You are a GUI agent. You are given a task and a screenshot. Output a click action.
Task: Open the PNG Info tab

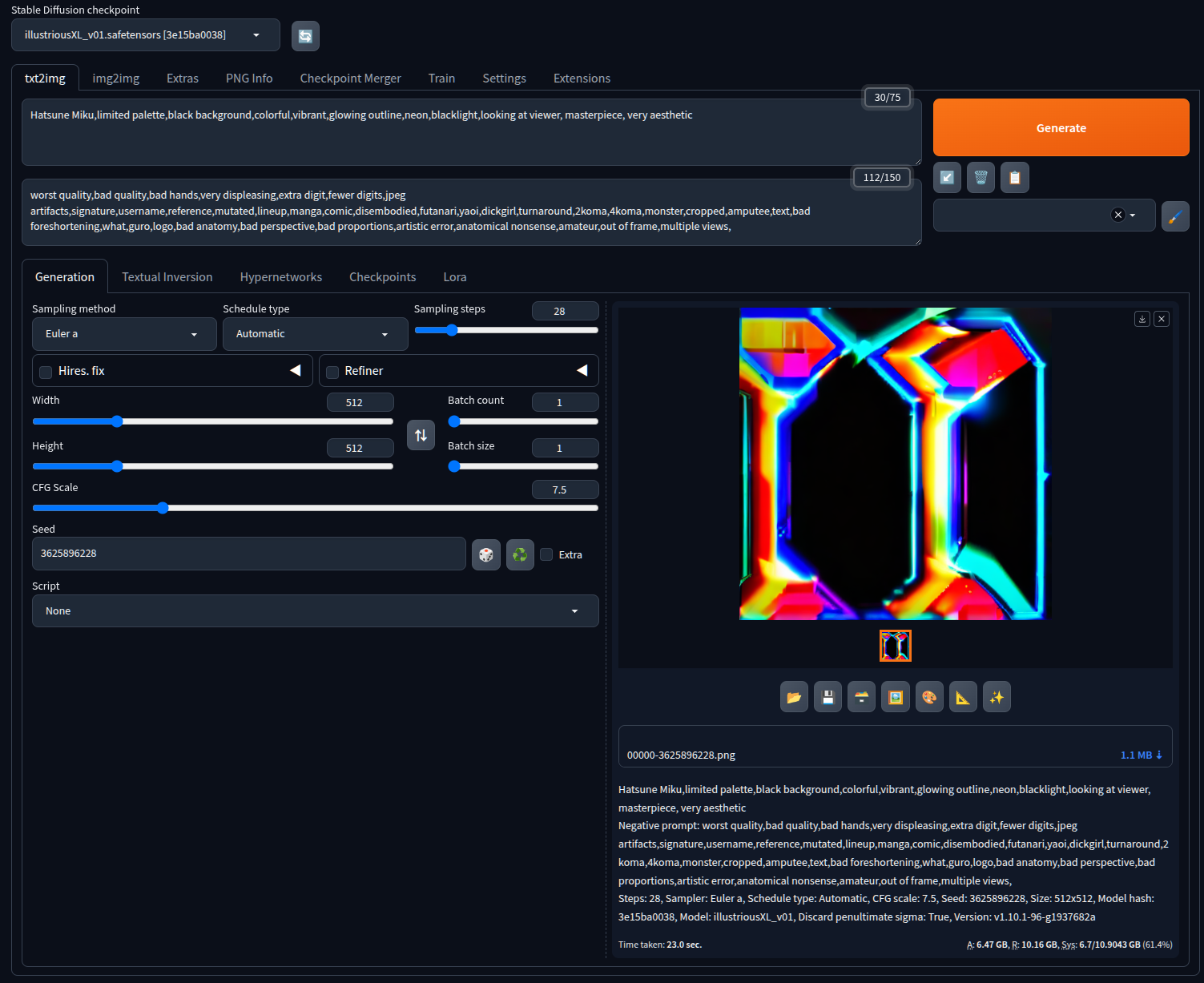pyautogui.click(x=249, y=79)
